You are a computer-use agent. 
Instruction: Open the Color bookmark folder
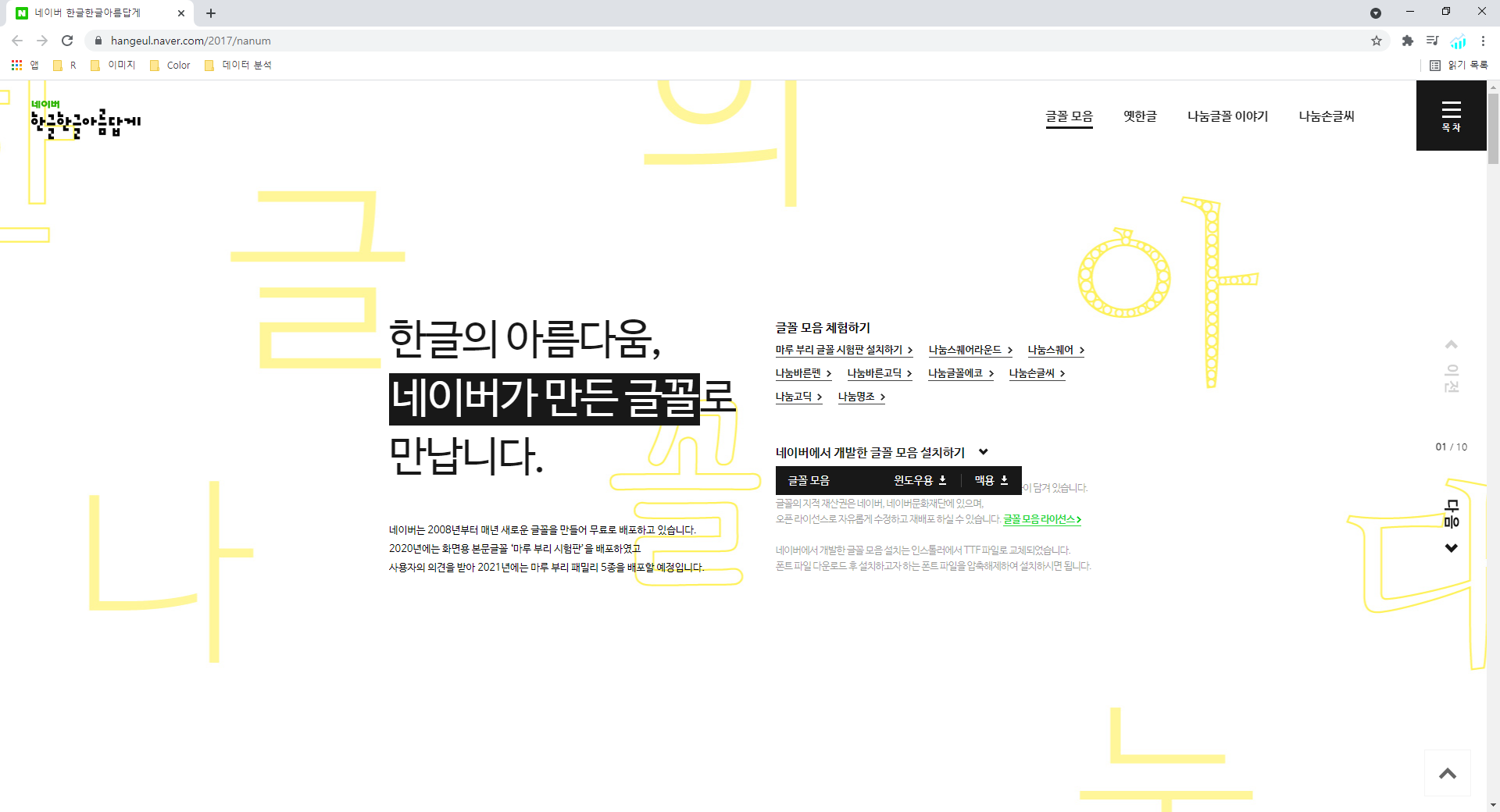click(170, 65)
